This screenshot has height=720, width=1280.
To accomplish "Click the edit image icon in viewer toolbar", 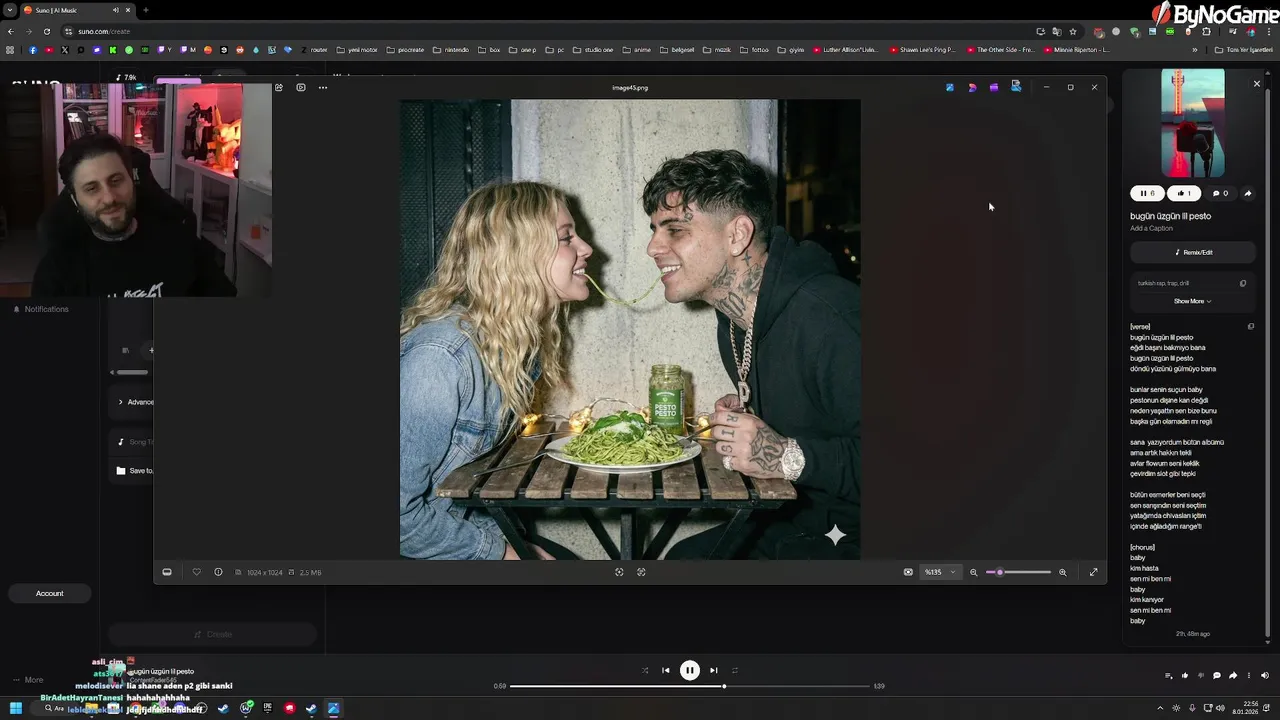I will pyautogui.click(x=279, y=88).
